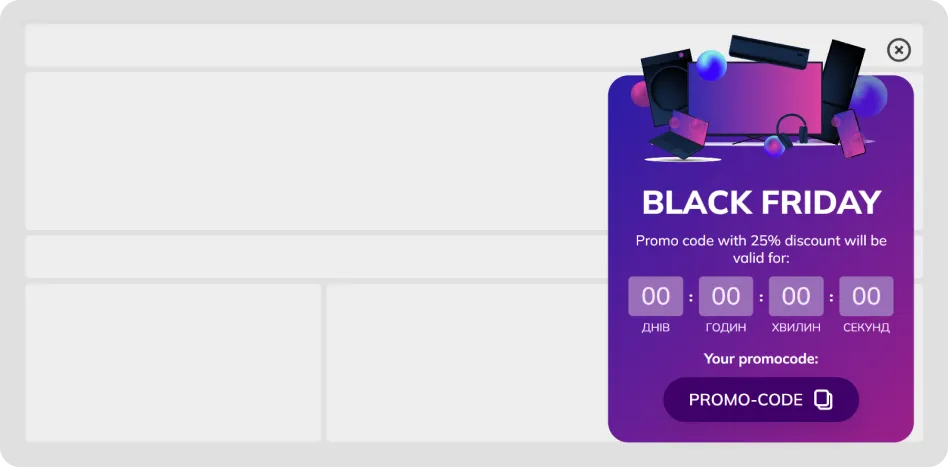Screen dimensions: 948x467
Task: Click the "Your promocode:" label
Action: click(761, 358)
